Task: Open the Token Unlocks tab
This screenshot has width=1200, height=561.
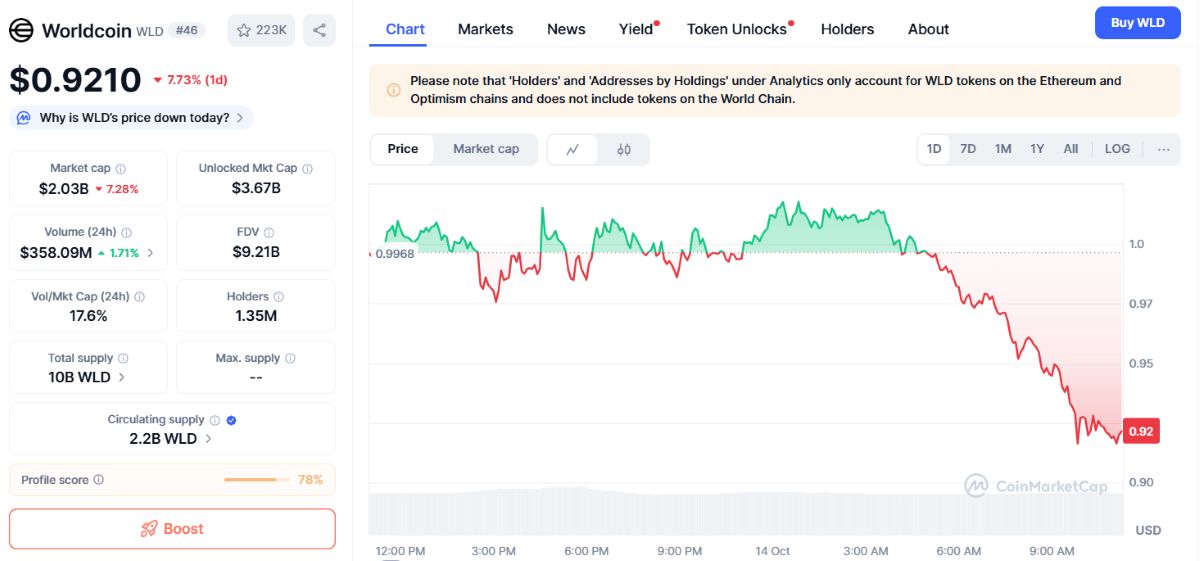Action: tap(737, 29)
